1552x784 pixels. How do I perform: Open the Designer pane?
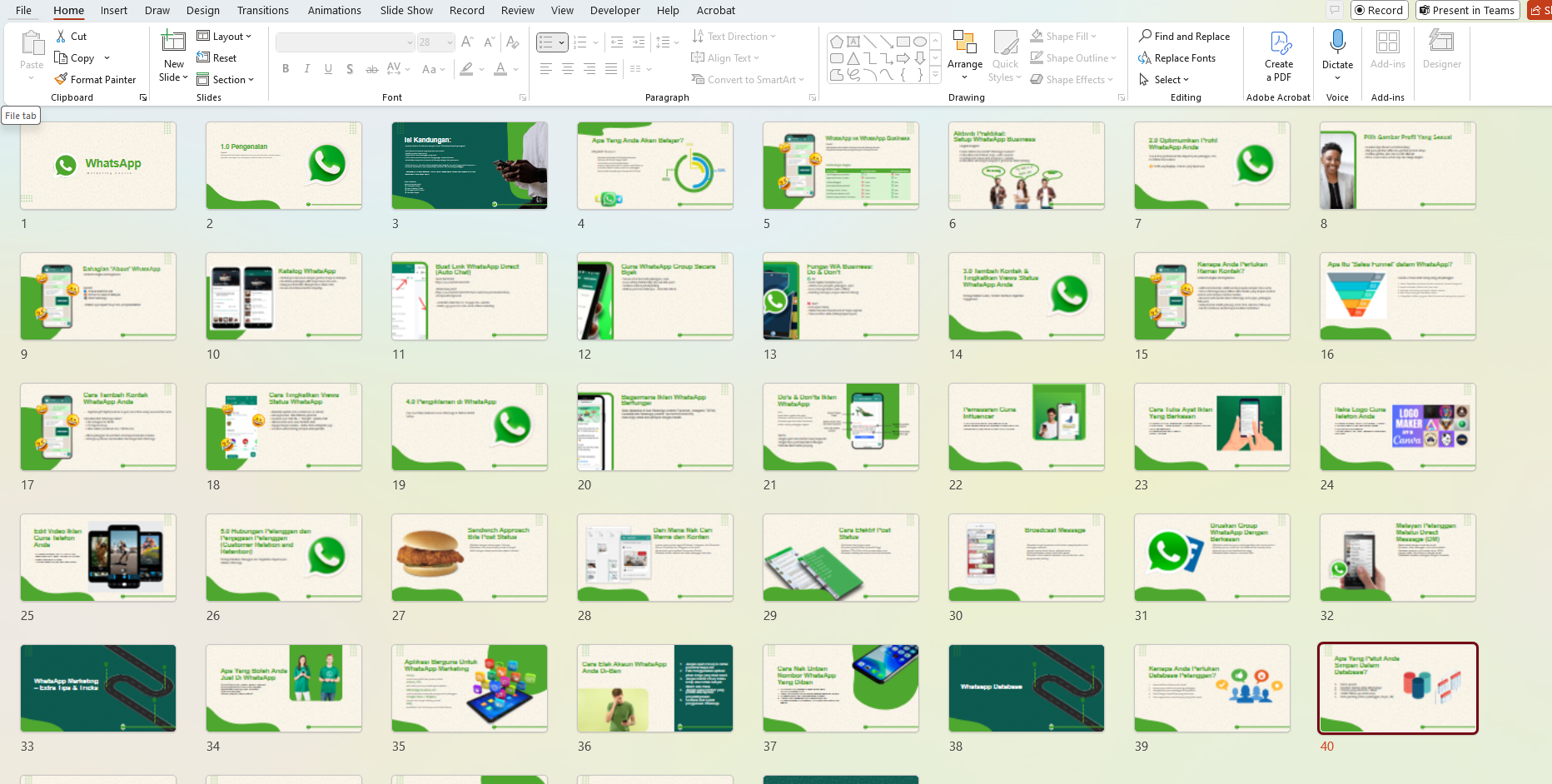click(1442, 50)
